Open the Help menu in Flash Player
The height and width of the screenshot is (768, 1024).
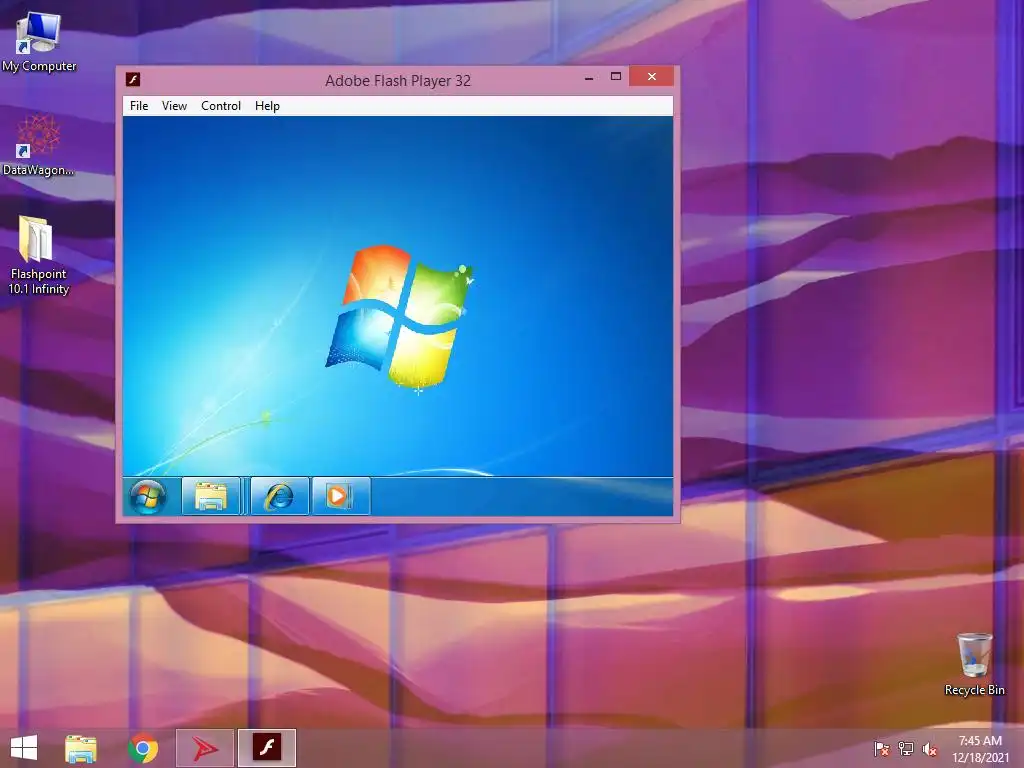point(267,106)
